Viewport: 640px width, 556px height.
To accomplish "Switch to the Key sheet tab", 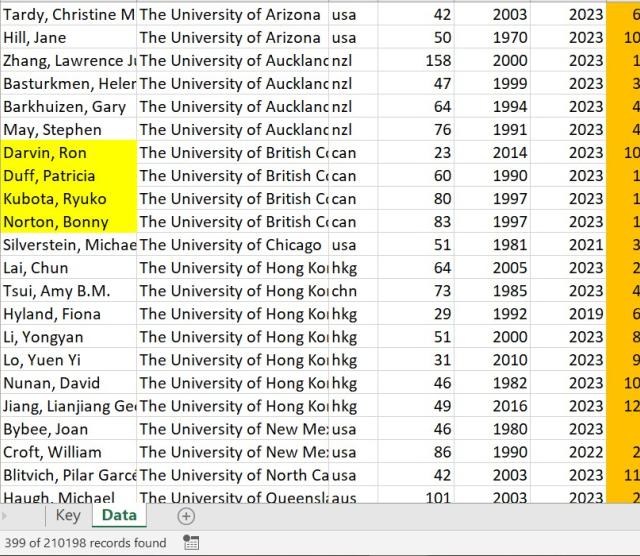I will [x=68, y=515].
